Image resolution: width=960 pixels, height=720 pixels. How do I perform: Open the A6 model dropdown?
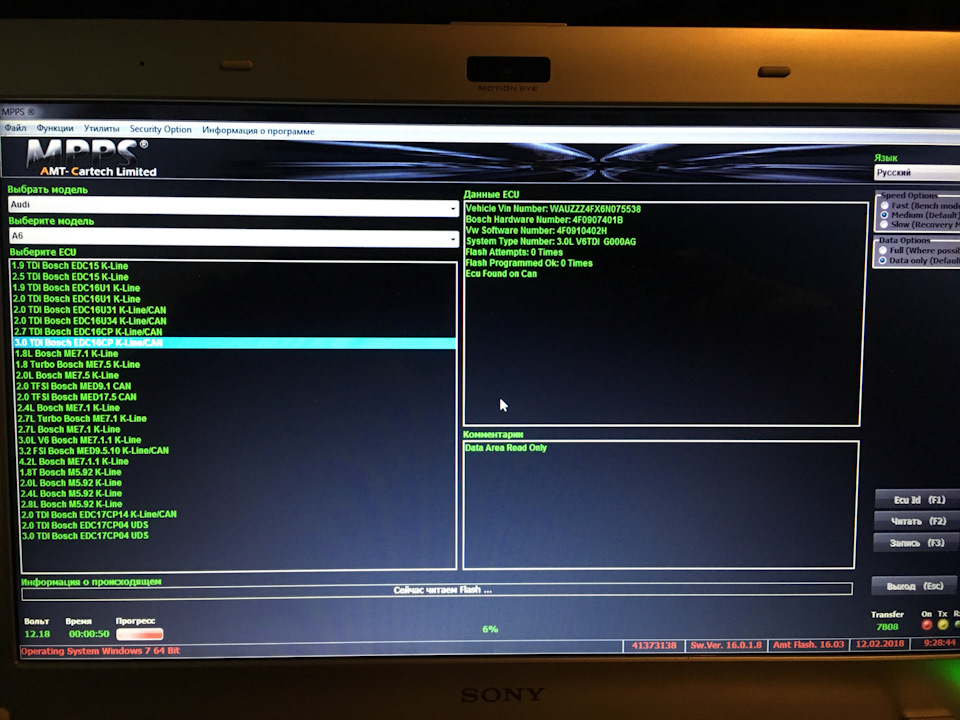tap(234, 237)
